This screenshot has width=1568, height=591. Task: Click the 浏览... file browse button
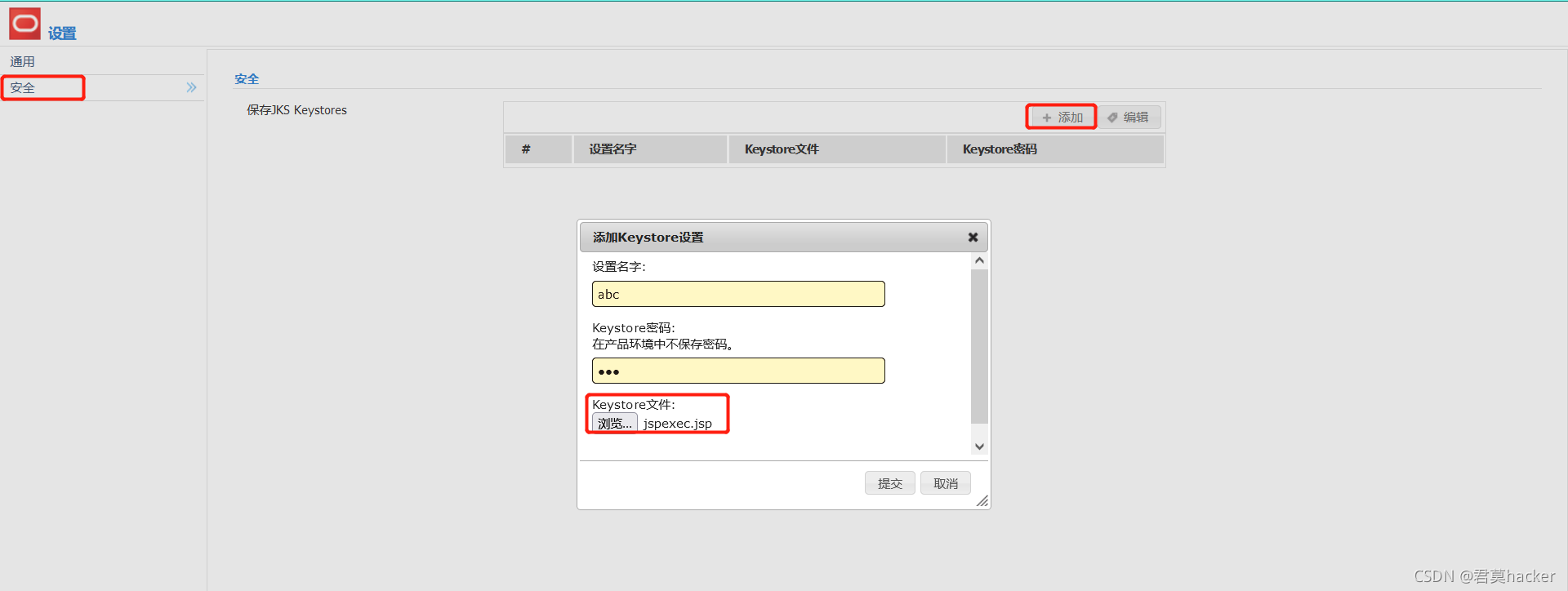(x=615, y=423)
